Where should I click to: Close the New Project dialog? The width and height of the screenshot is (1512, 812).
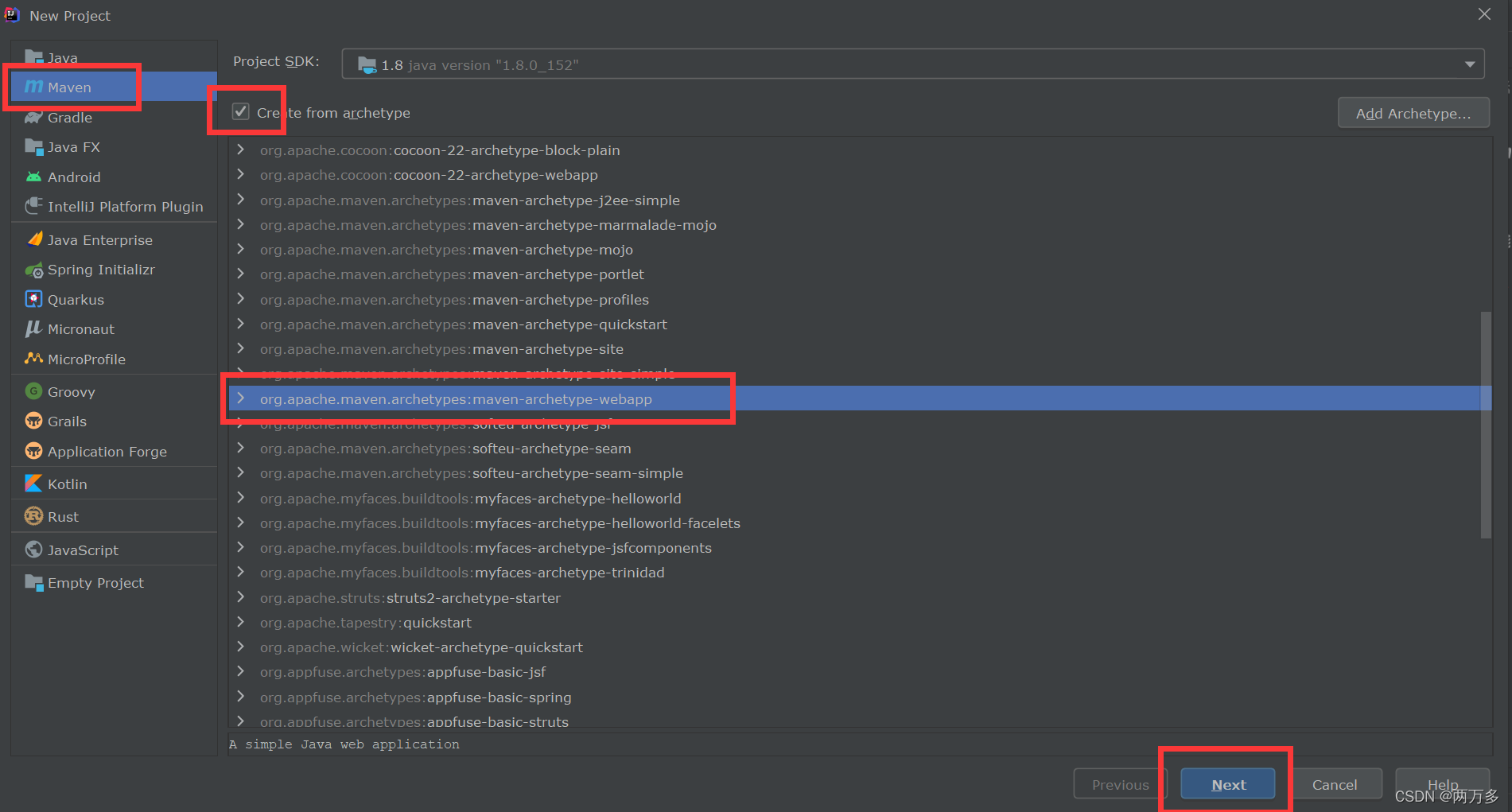(1484, 14)
